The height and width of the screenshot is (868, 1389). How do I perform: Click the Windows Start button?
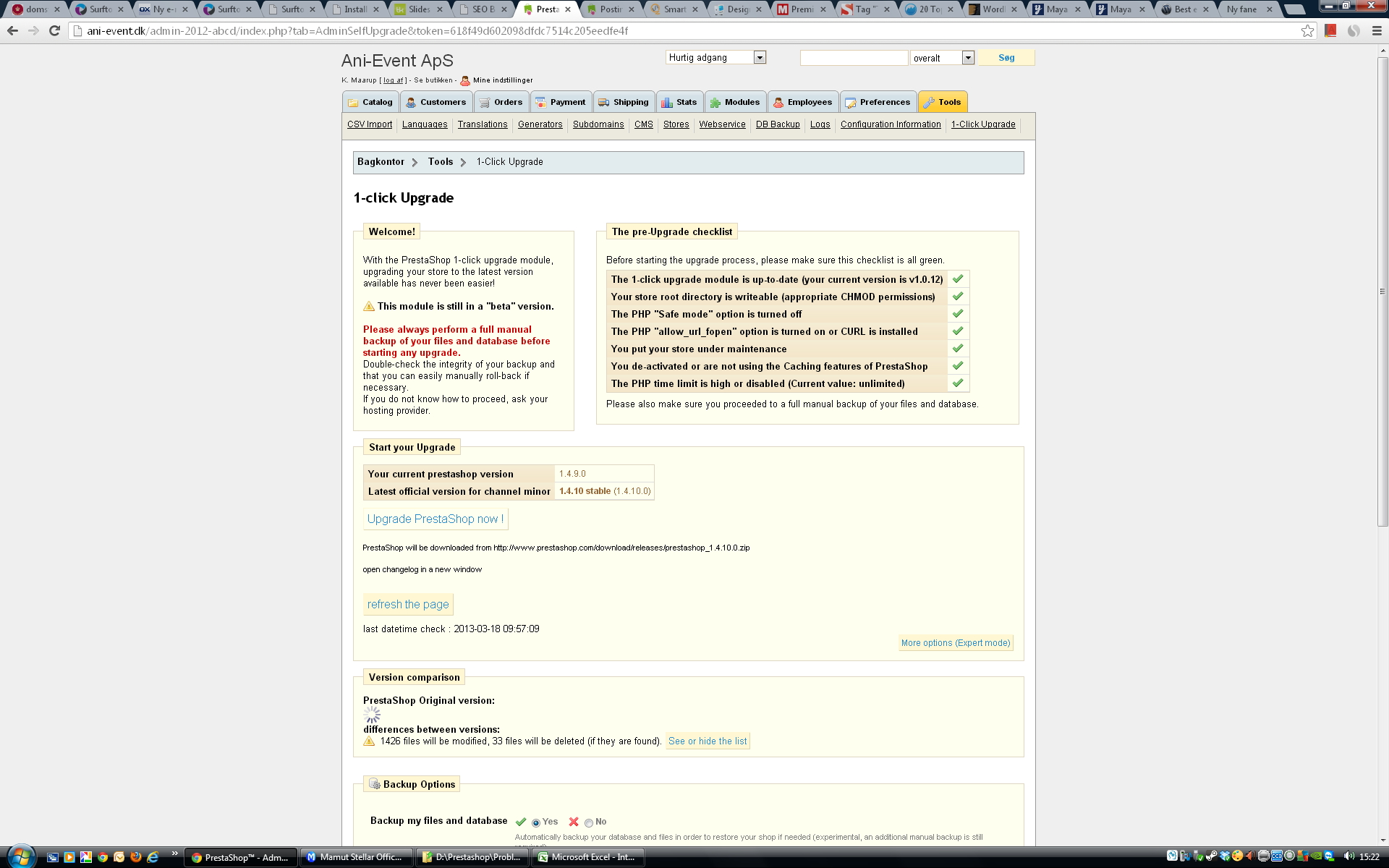20,857
